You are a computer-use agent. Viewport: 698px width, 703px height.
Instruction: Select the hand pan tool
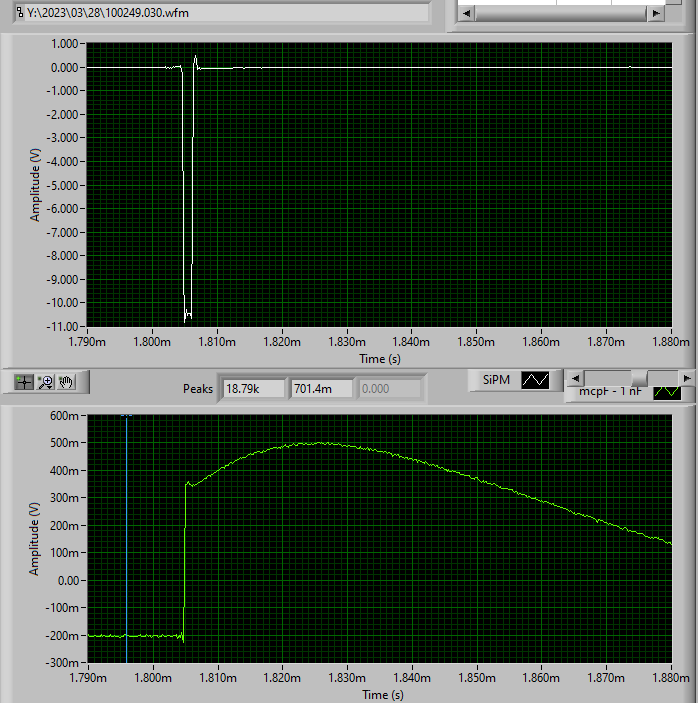(67, 381)
